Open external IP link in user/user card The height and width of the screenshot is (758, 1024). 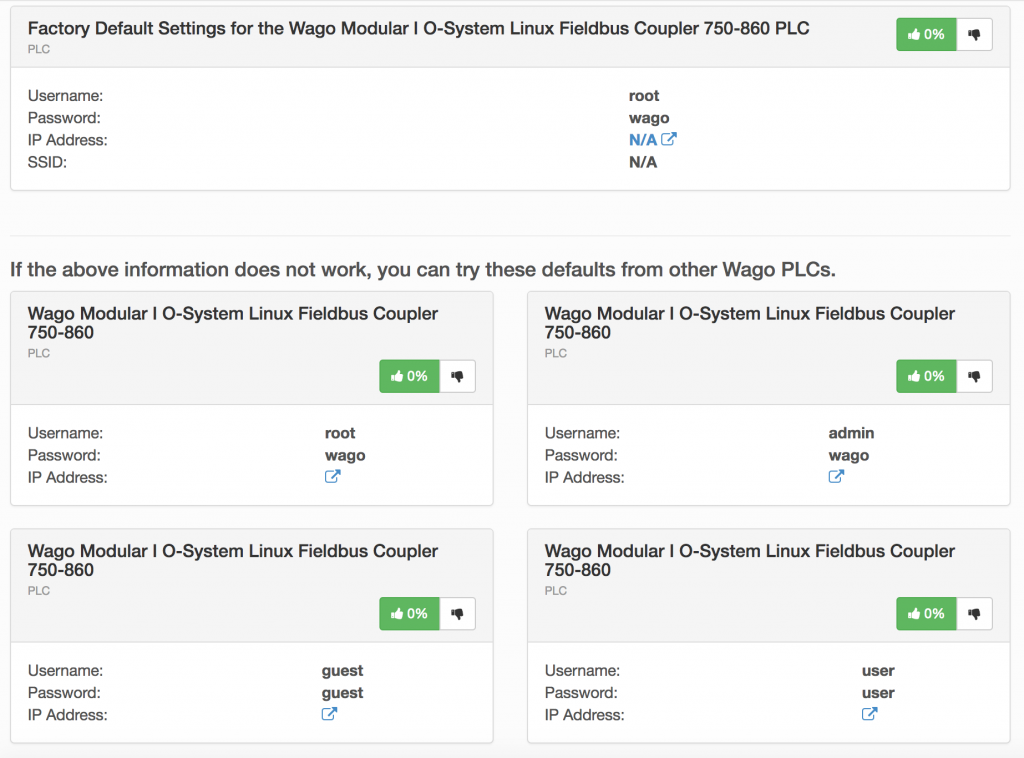(870, 714)
